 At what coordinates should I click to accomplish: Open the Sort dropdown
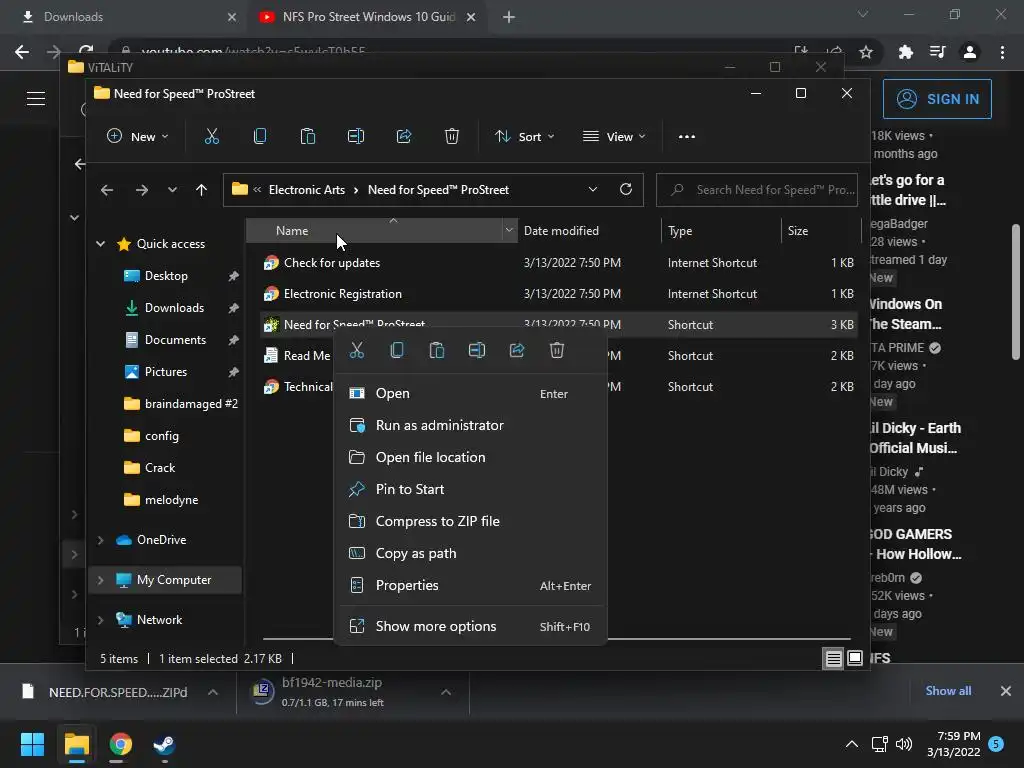coord(524,136)
